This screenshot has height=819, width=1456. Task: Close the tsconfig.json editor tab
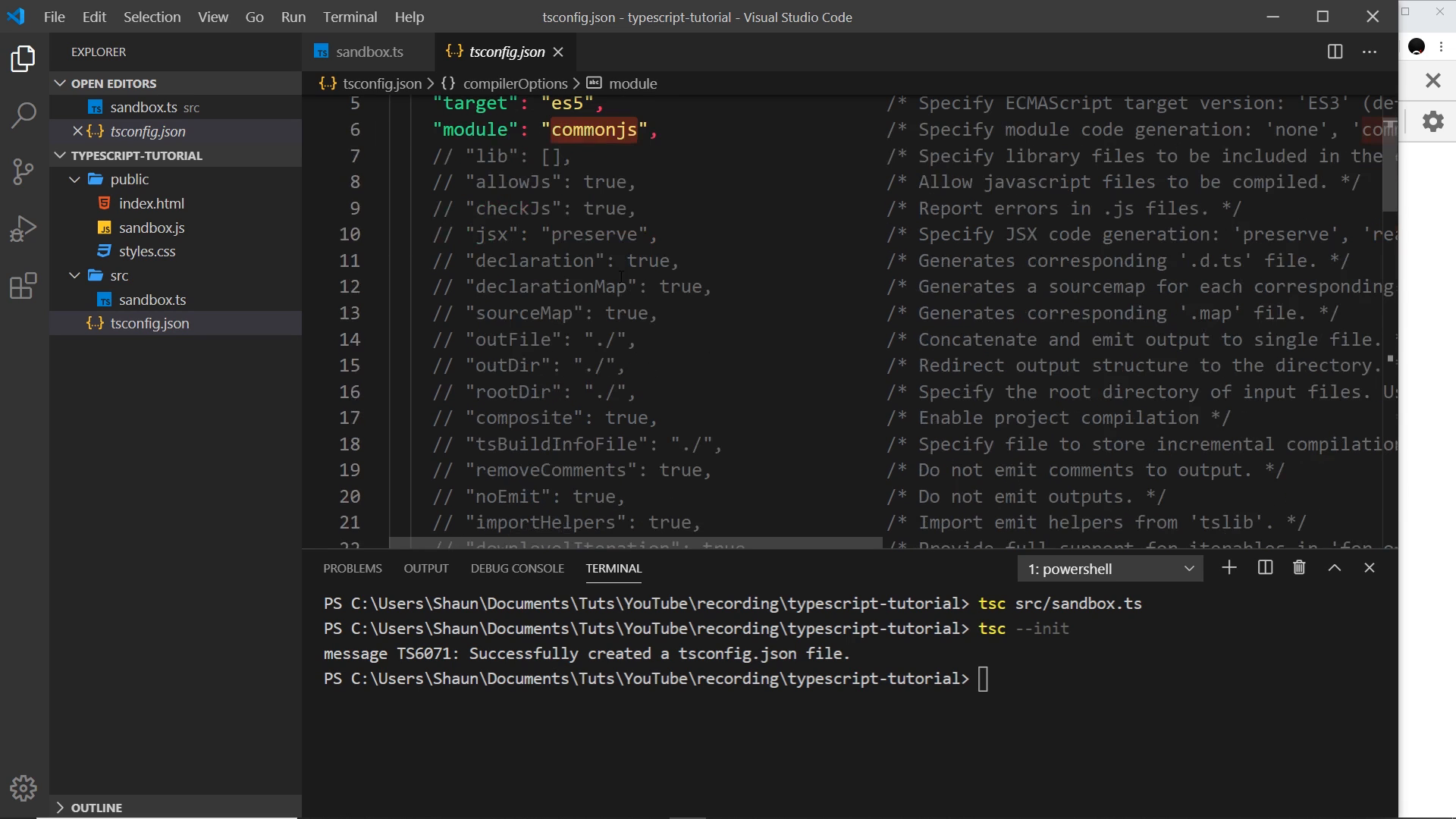[558, 52]
